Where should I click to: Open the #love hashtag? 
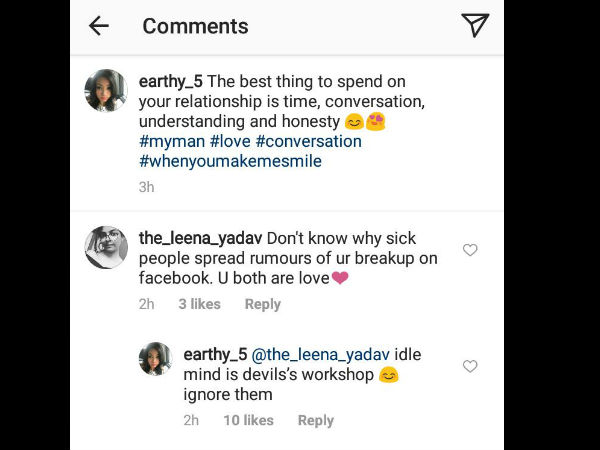coord(230,141)
